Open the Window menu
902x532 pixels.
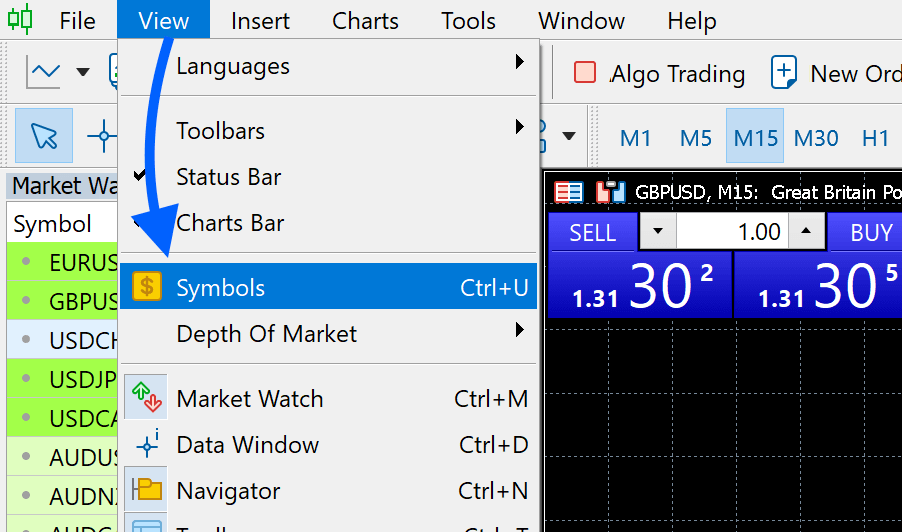coord(582,21)
